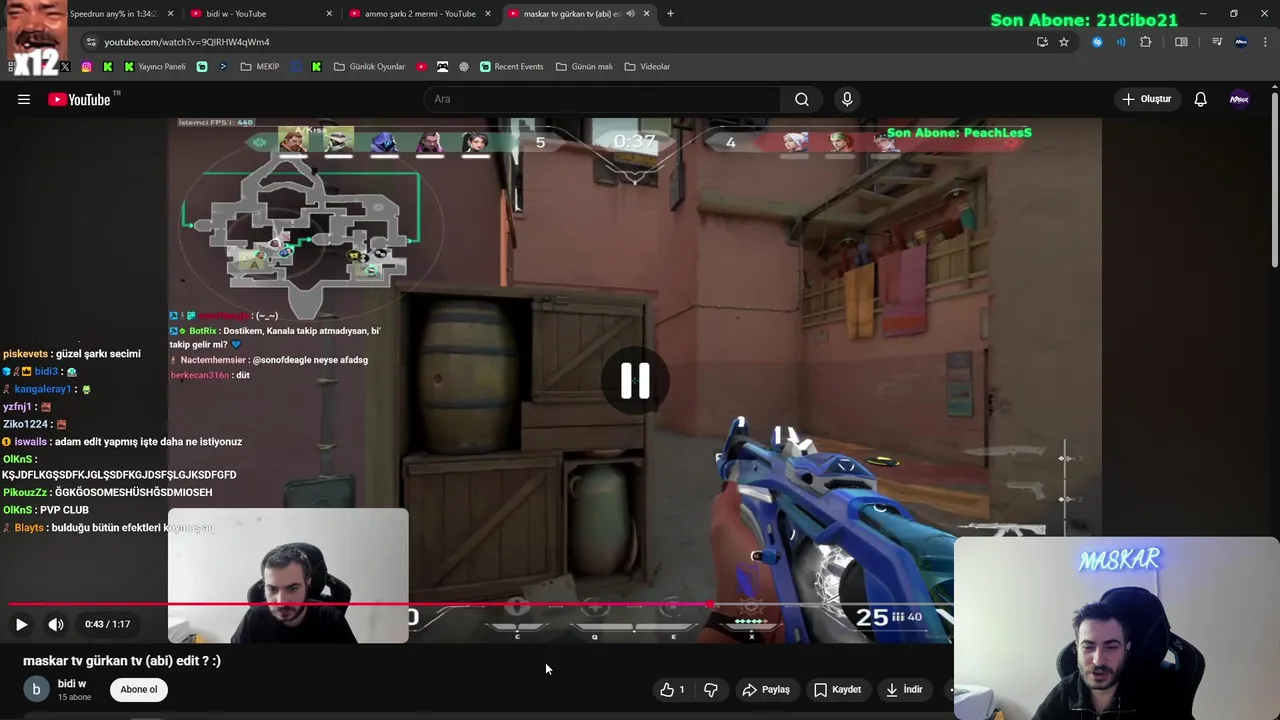This screenshot has height=720, width=1280.
Task: Open a new browser tab with plus
Action: 670,14
